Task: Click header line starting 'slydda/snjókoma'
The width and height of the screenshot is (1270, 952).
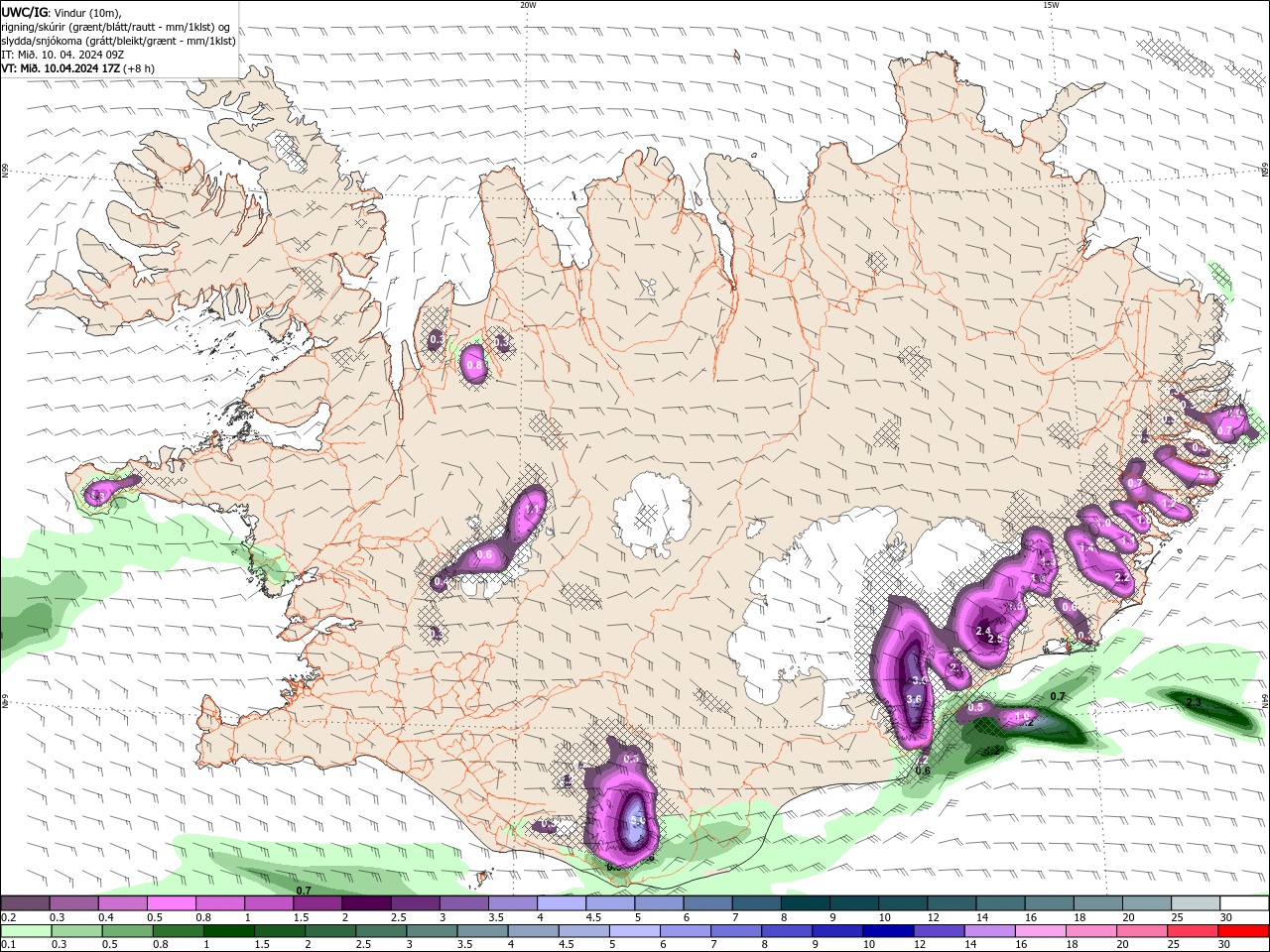Action: tap(119, 41)
